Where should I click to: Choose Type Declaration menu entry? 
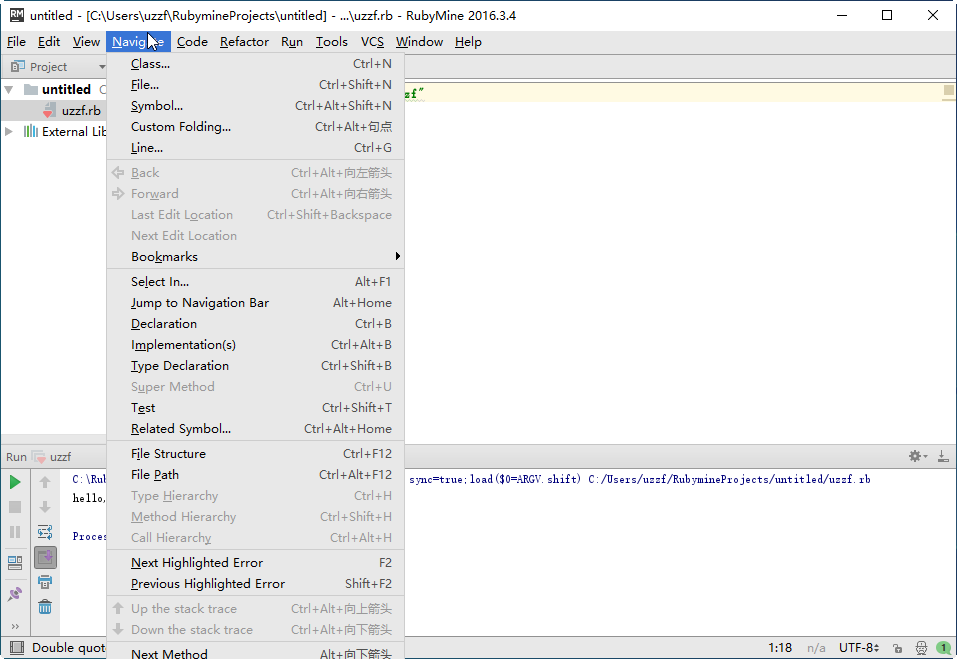pyautogui.click(x=255, y=366)
